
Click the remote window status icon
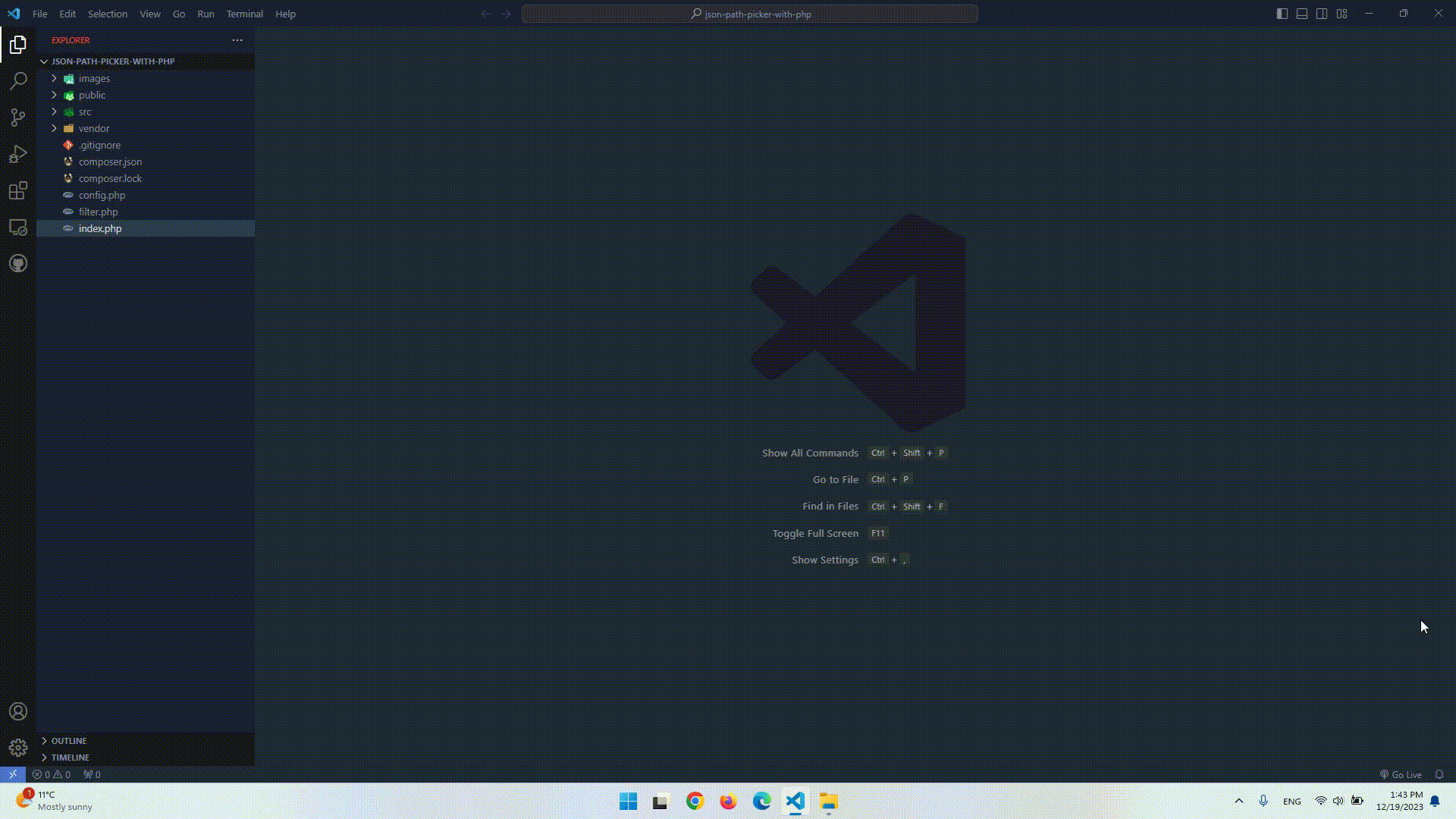pyautogui.click(x=13, y=774)
